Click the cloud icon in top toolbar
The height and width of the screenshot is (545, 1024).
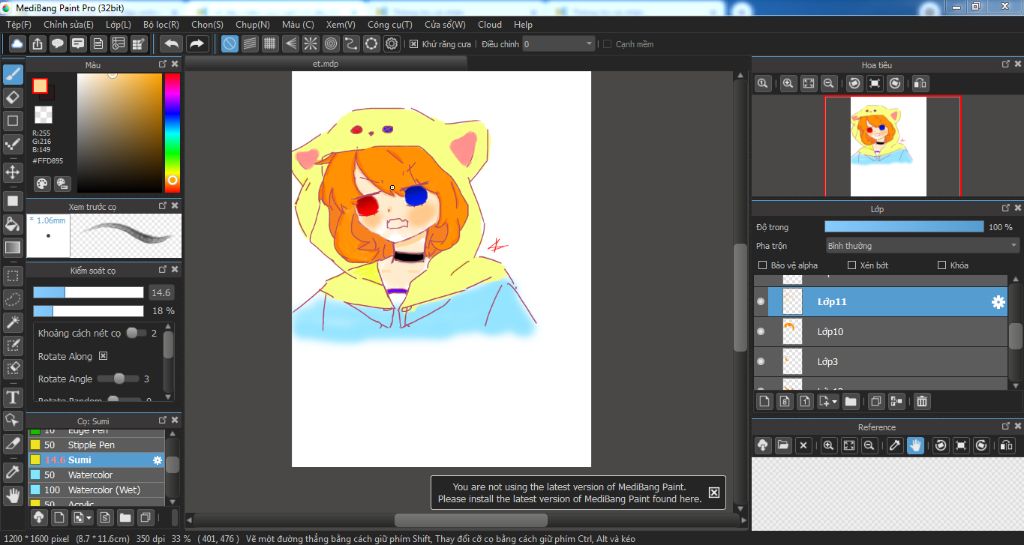(x=17, y=44)
